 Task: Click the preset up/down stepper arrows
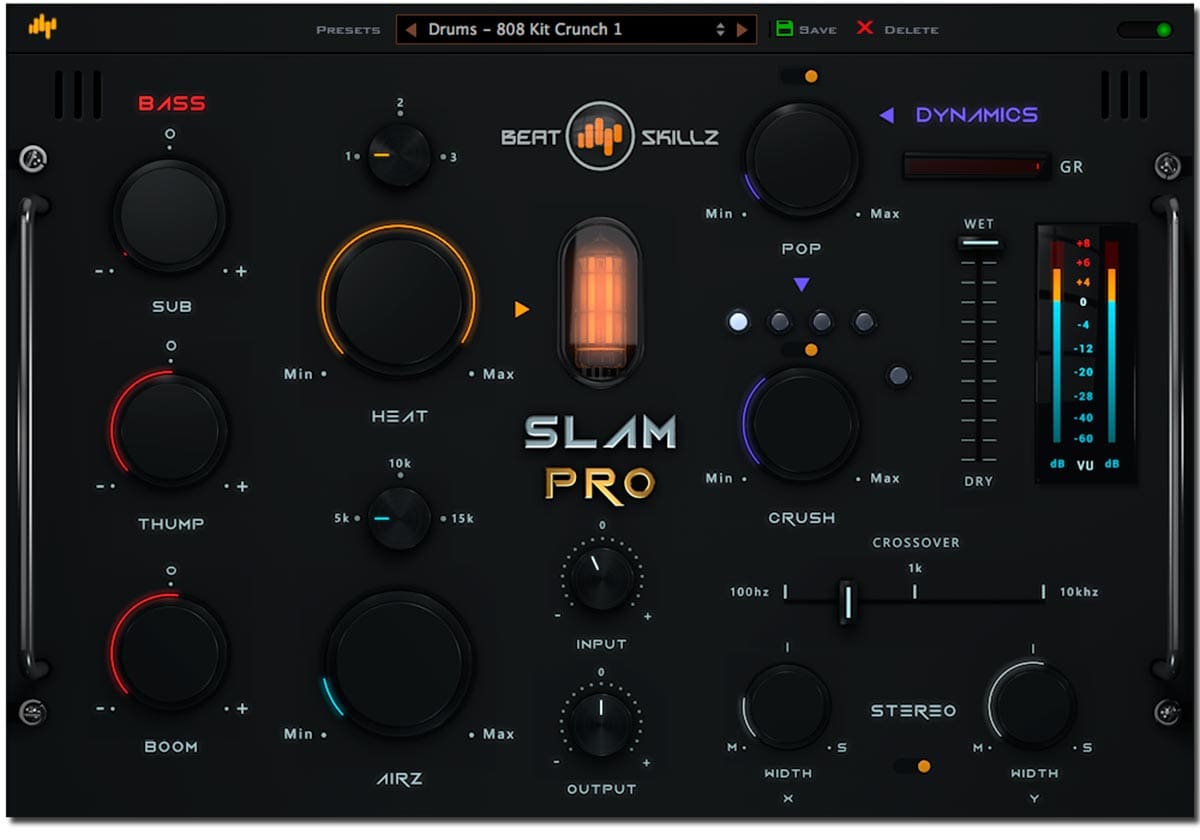(720, 30)
